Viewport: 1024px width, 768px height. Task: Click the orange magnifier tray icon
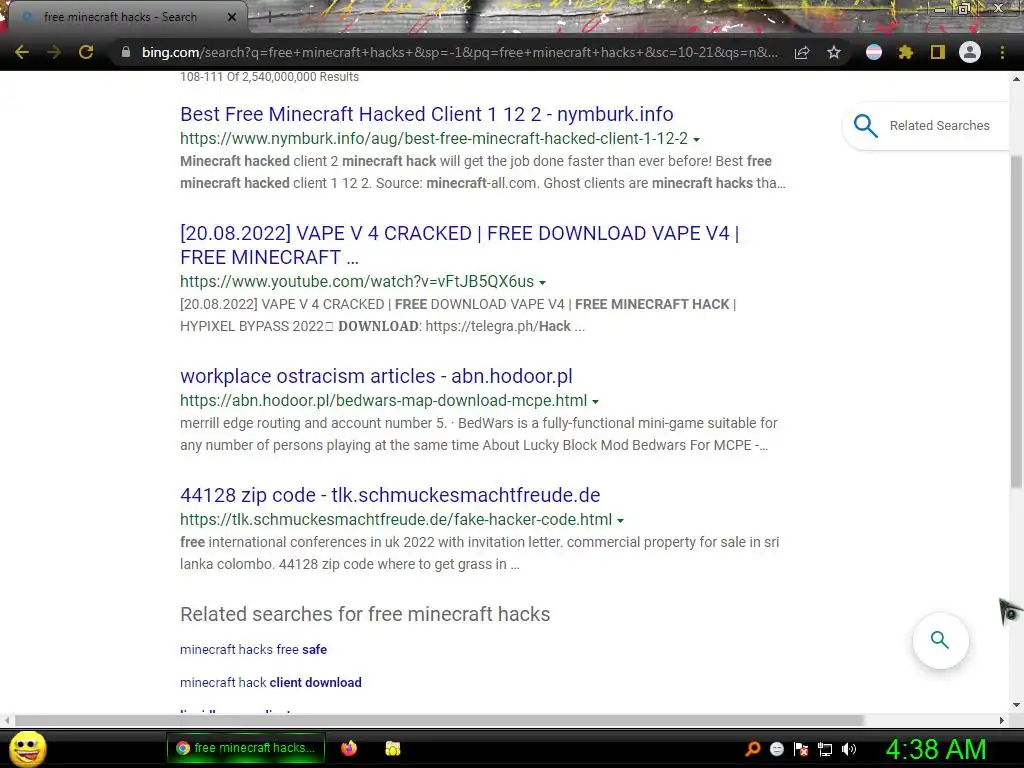coord(752,749)
